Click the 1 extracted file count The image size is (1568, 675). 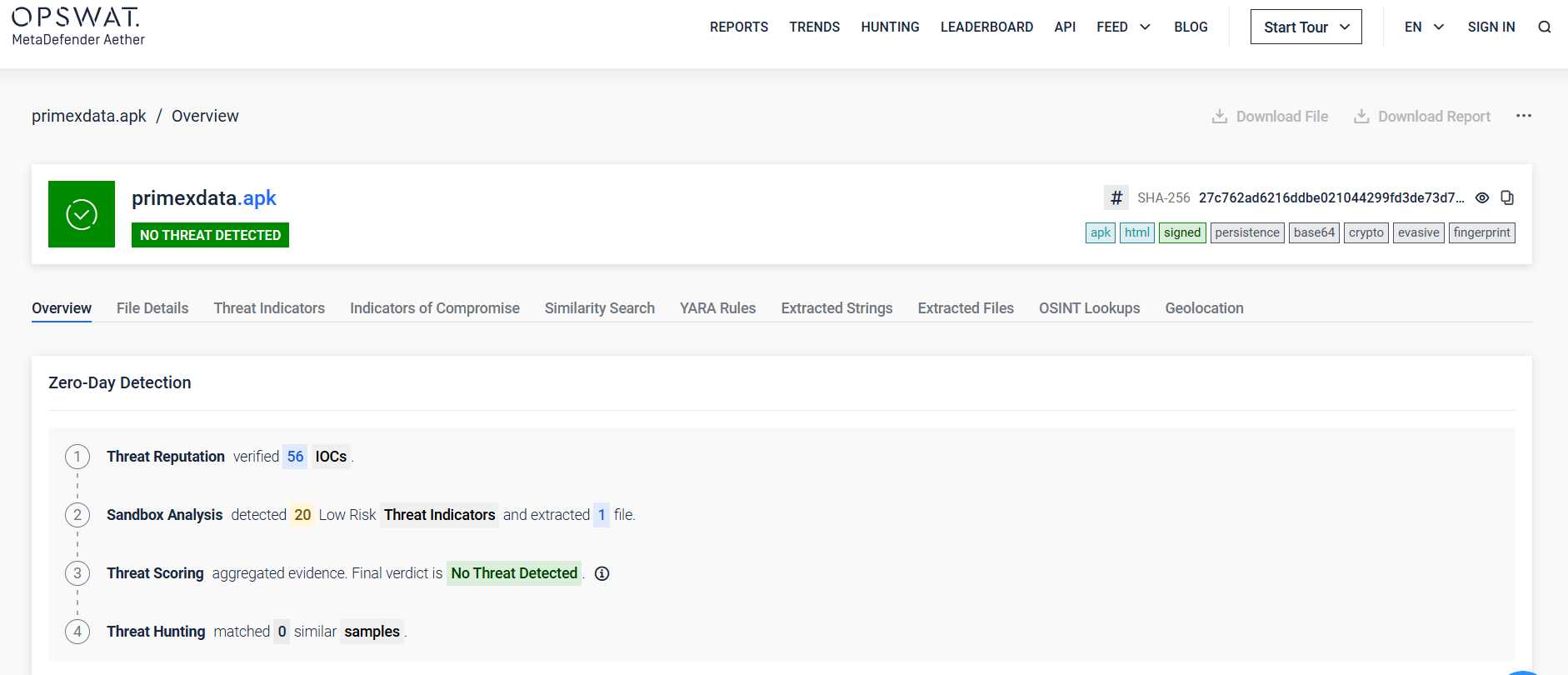602,515
